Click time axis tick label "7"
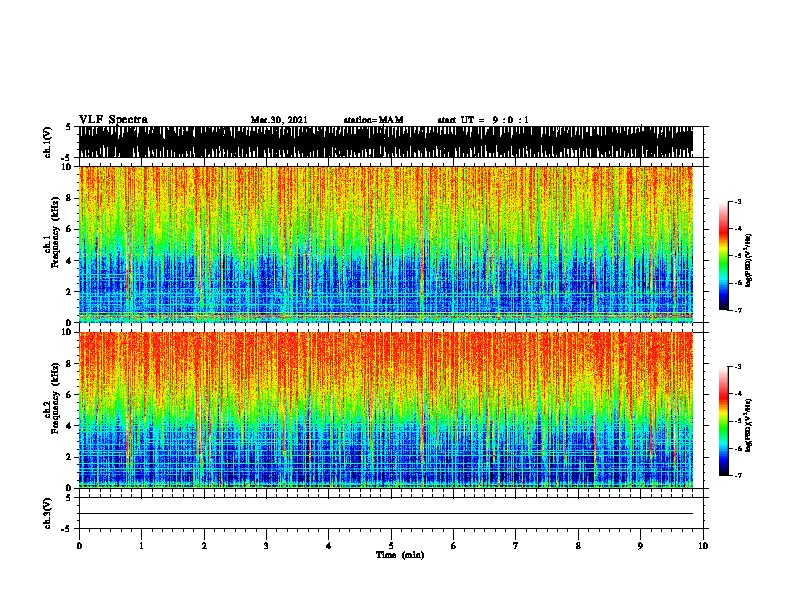This screenshot has height=612, width=792. (516, 546)
